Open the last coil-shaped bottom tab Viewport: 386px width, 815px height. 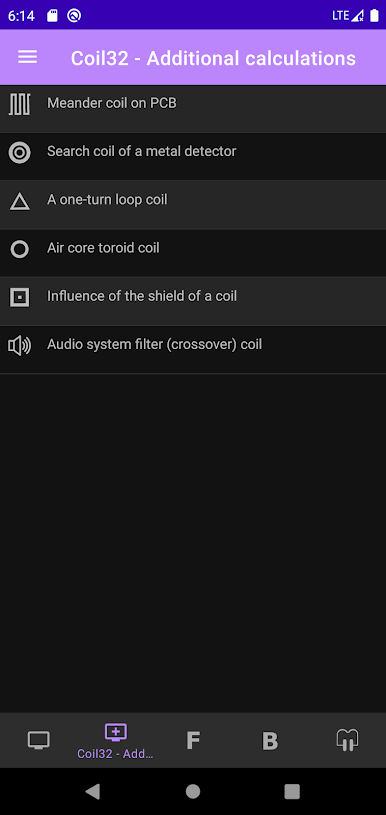(x=347, y=740)
